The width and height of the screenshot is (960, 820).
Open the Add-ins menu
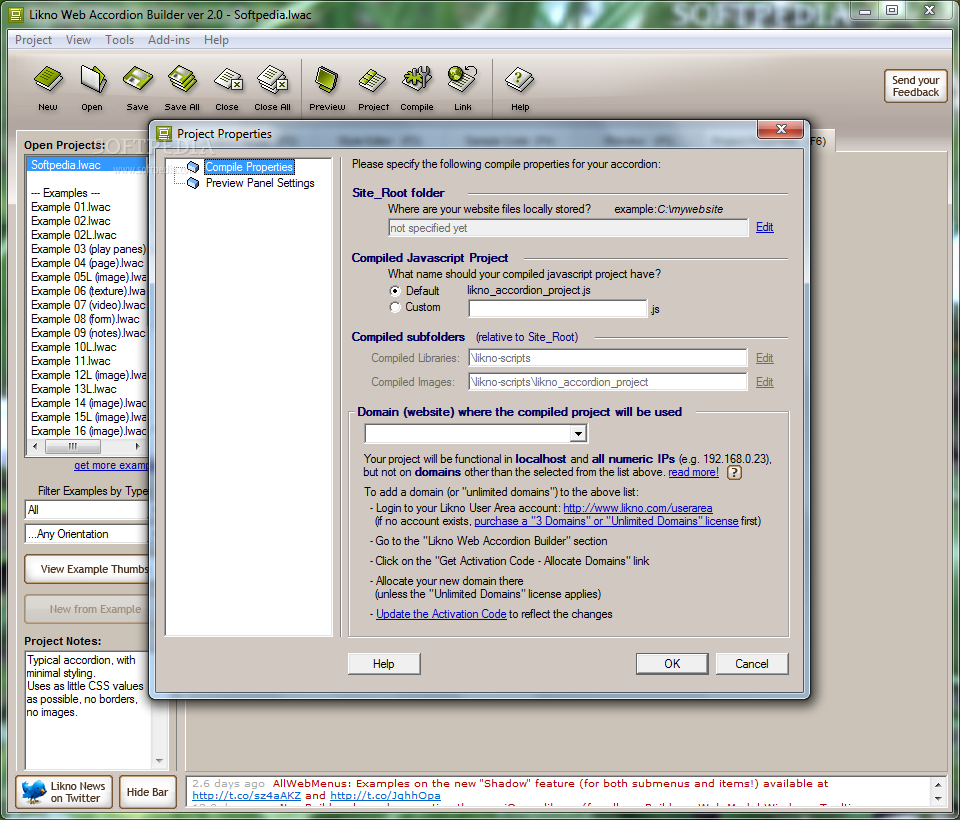tap(169, 40)
